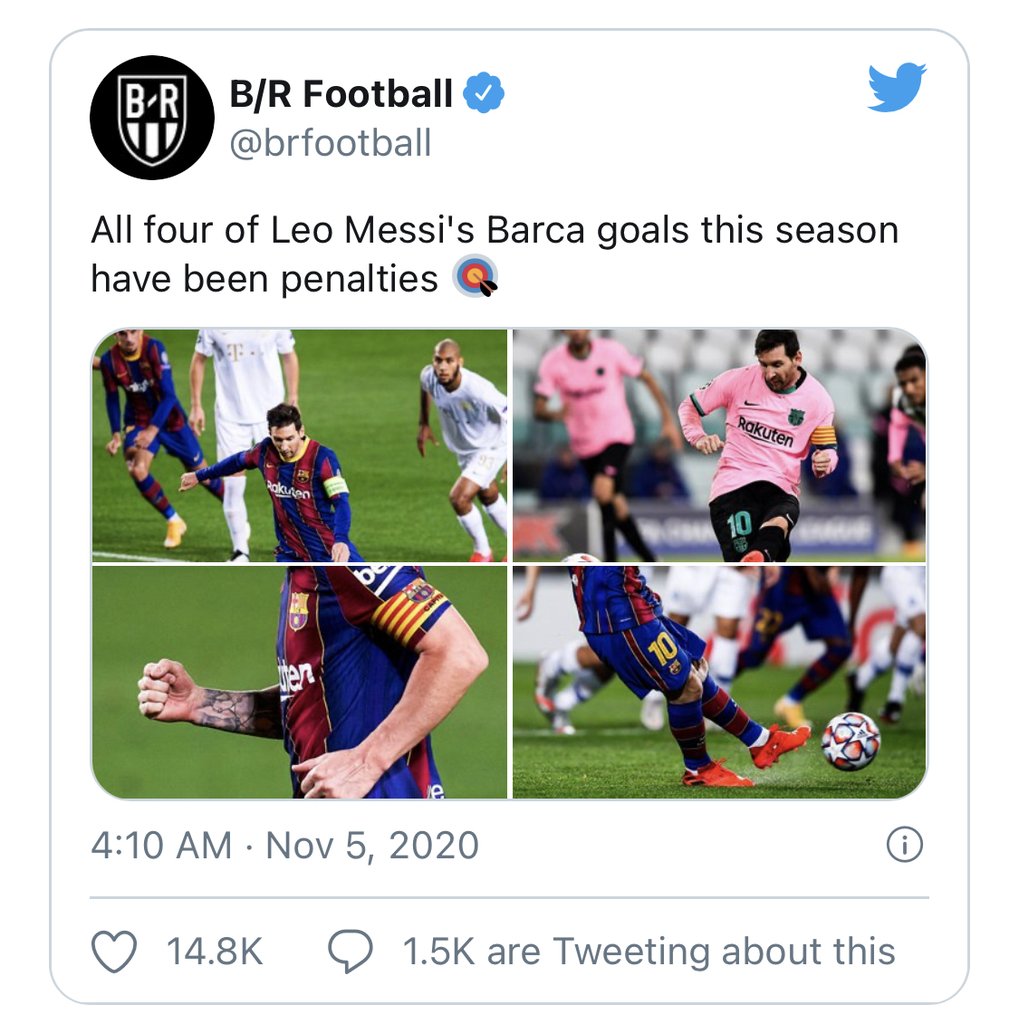The width and height of the screenshot is (1019, 1024).
Task: Open photo of Messi in pink kit
Action: tap(720, 445)
